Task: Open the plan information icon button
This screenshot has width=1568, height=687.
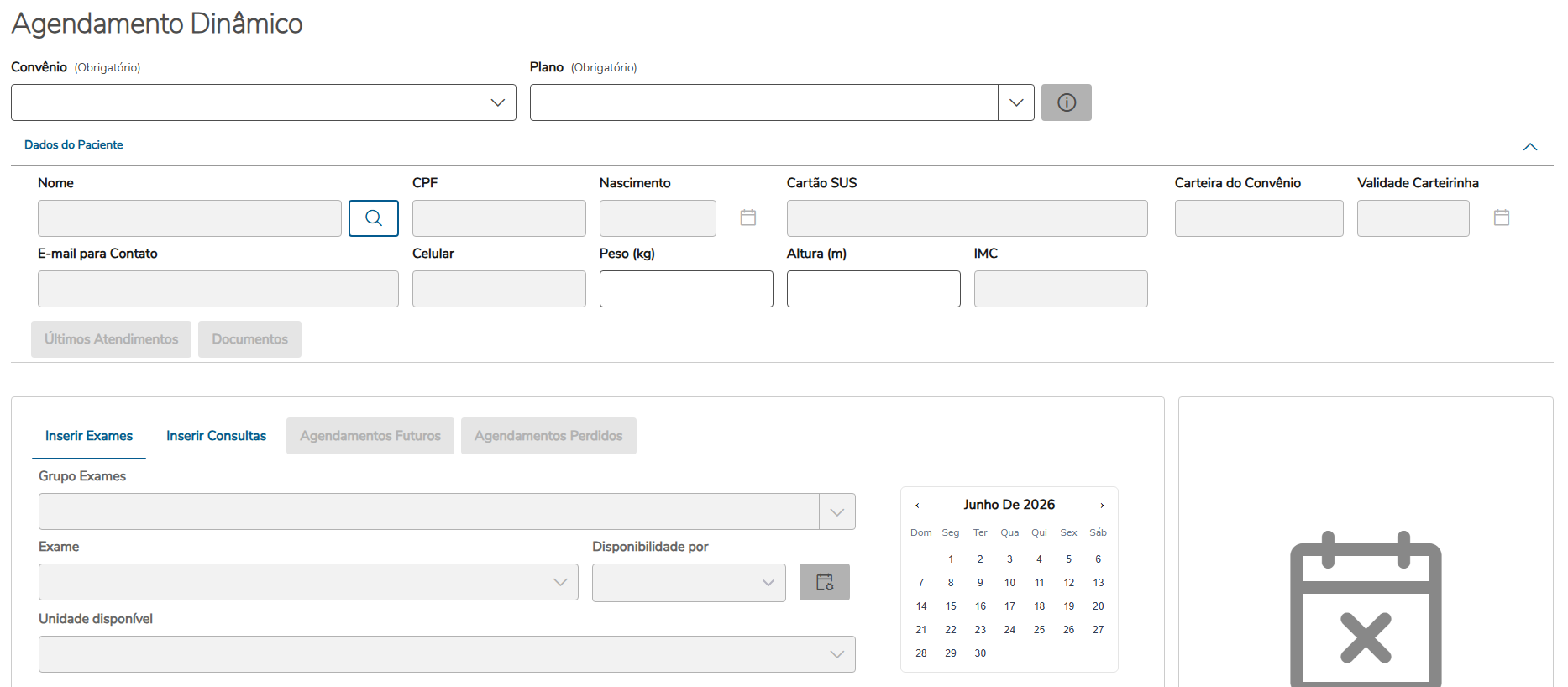Action: pos(1067,102)
